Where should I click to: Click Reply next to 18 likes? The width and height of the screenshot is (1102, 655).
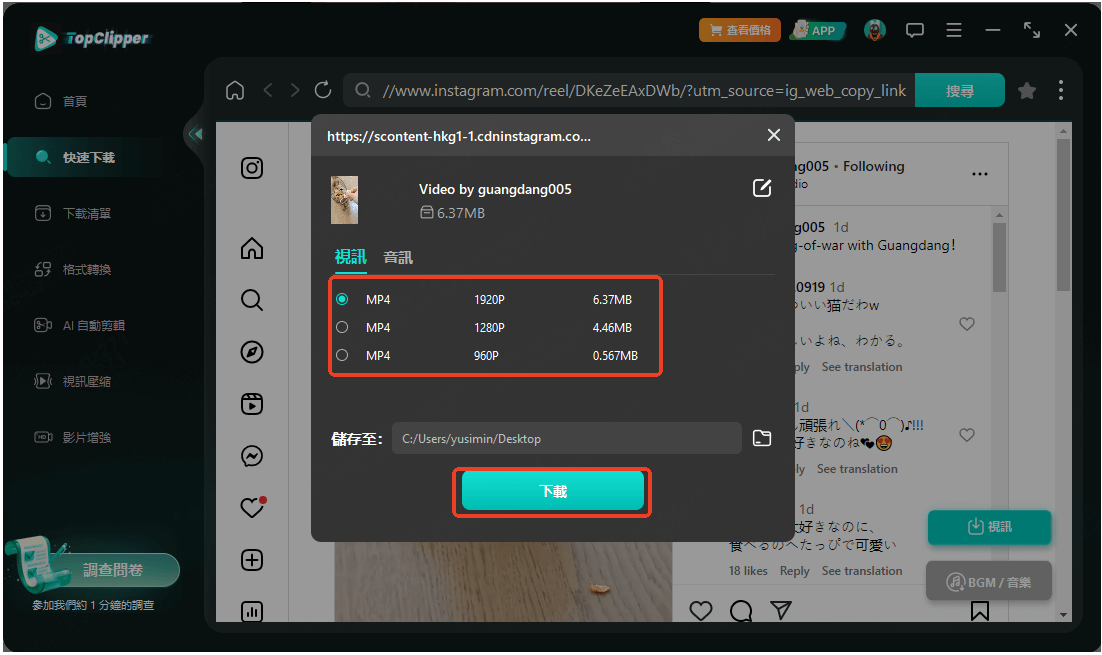point(794,571)
